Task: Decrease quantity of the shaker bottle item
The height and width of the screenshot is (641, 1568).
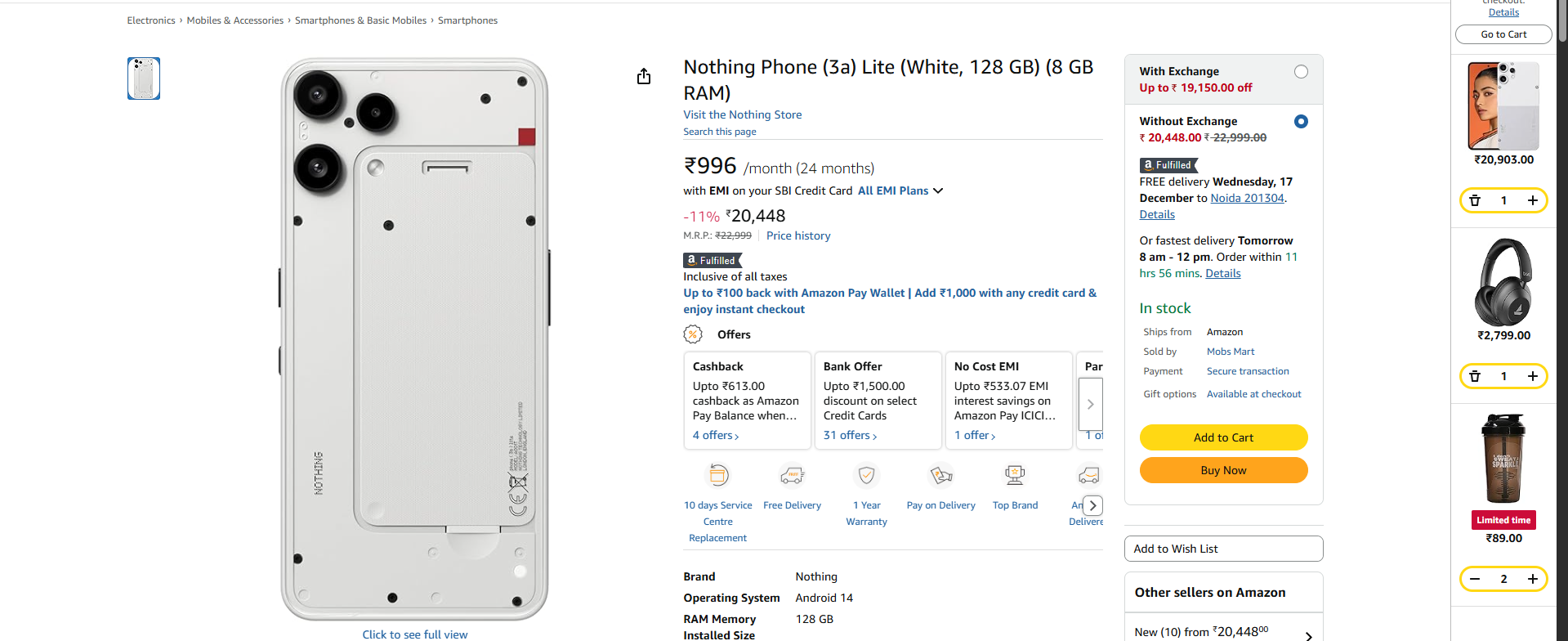Action: point(1475,579)
